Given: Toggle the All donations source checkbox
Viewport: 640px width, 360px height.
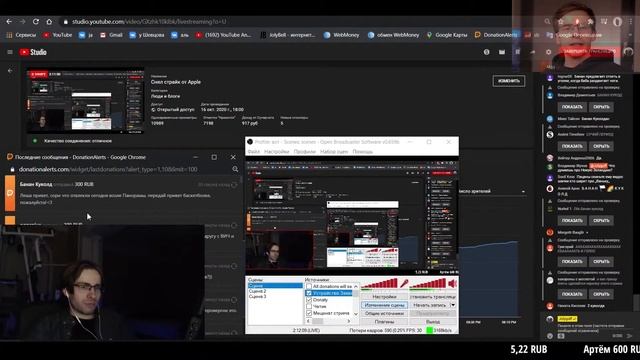Looking at the screenshot, I should click(309, 287).
